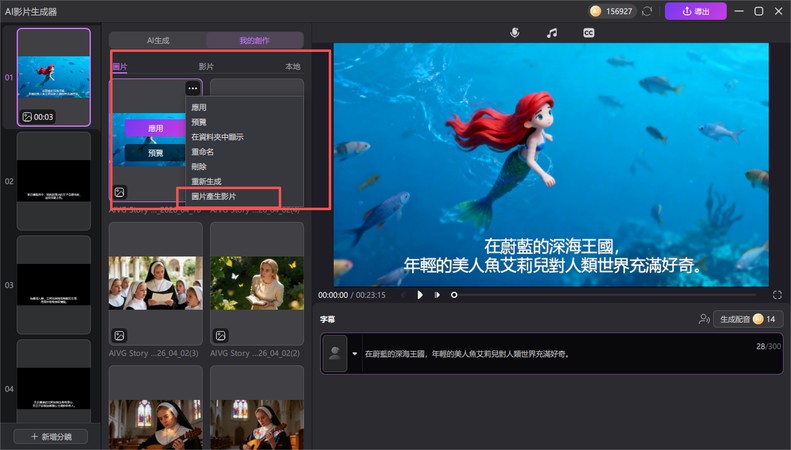Choose 圖片產生影片 in the context menu
The height and width of the screenshot is (450, 791).
pos(214,196)
